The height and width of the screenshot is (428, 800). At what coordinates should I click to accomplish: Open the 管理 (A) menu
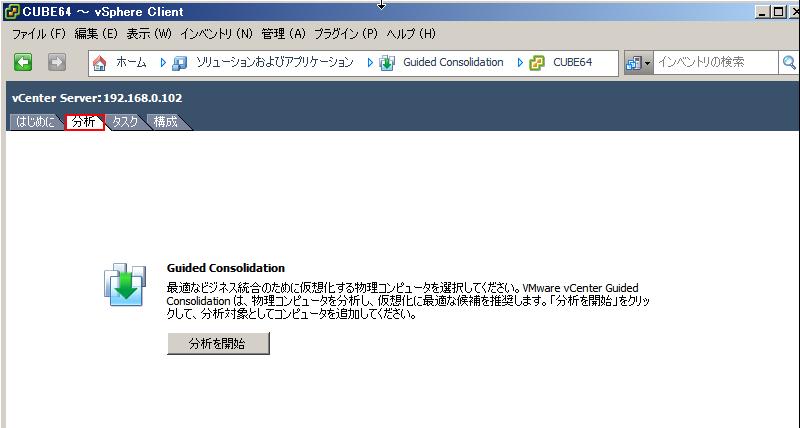click(283, 34)
